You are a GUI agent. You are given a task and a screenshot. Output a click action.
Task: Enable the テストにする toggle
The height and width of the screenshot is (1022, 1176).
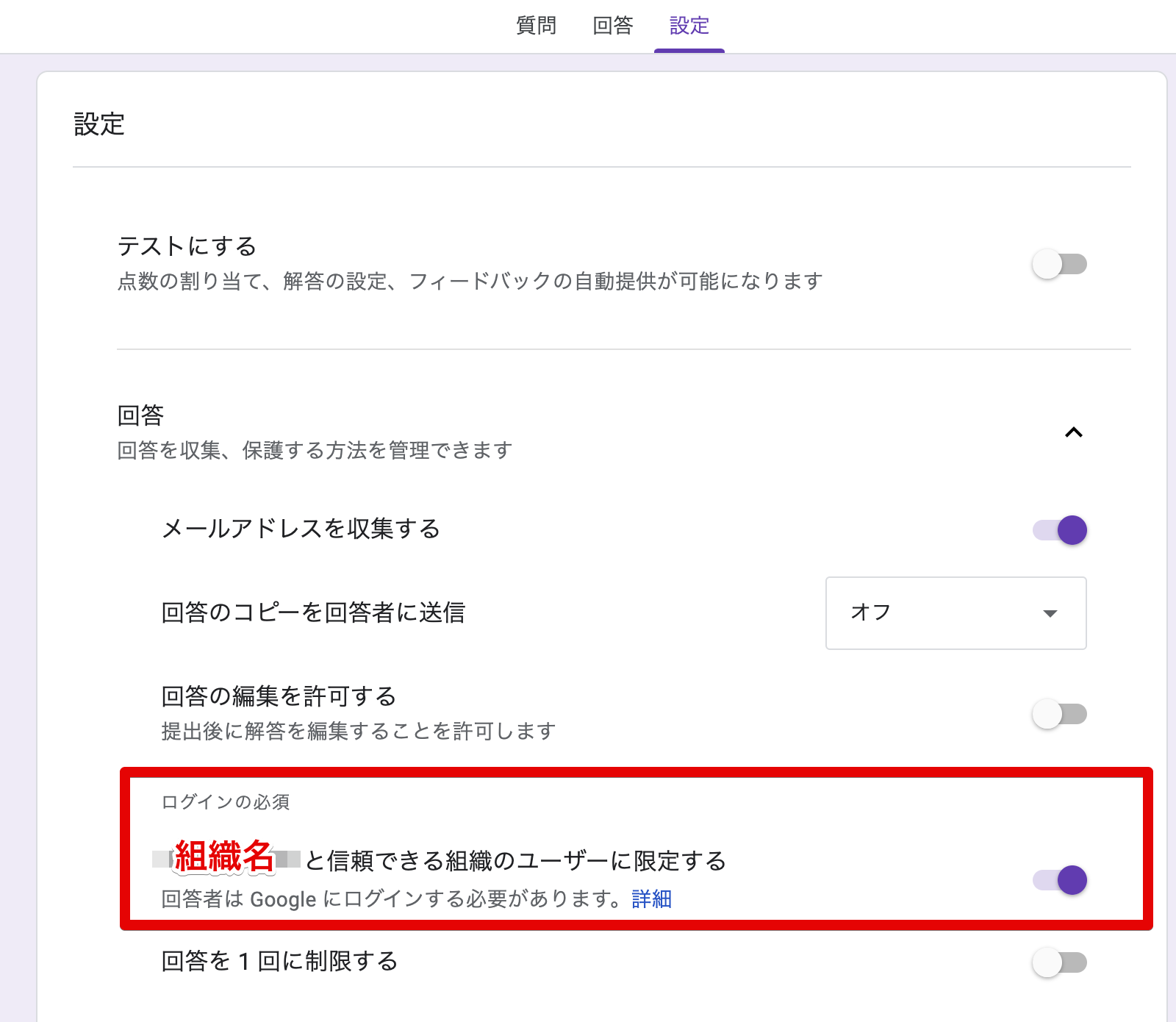coord(1059,265)
